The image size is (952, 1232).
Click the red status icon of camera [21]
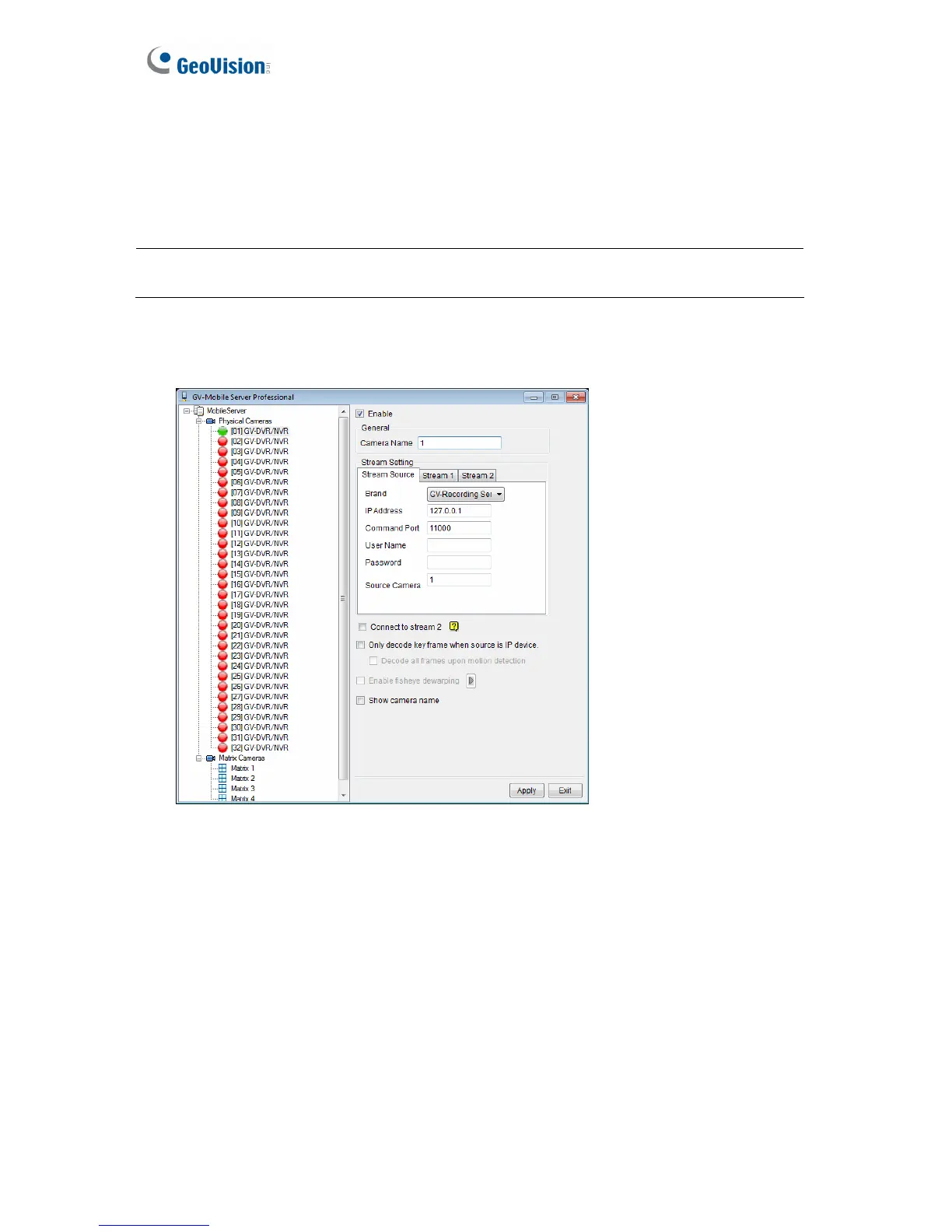(x=222, y=635)
